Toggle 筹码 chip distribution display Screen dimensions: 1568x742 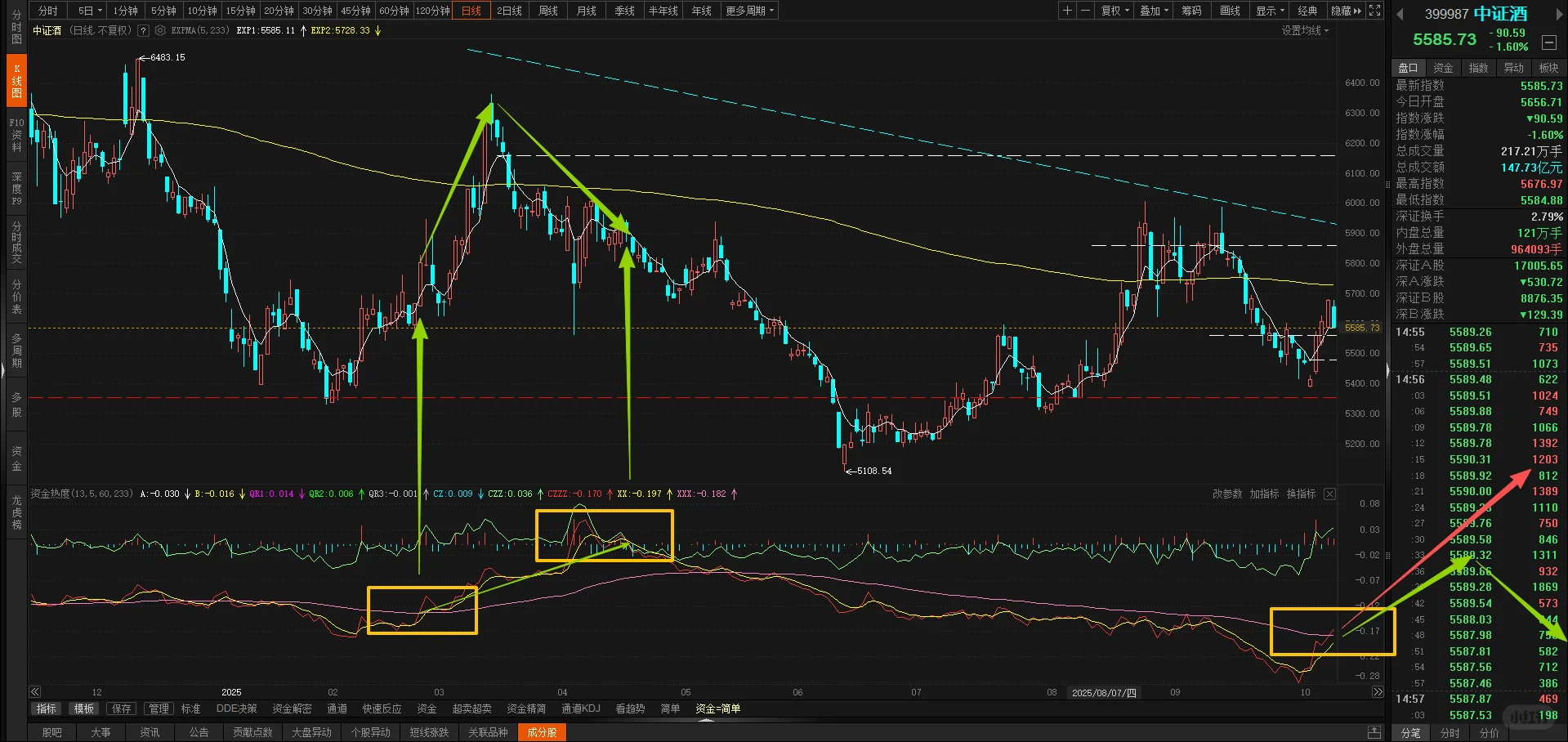(x=1191, y=11)
